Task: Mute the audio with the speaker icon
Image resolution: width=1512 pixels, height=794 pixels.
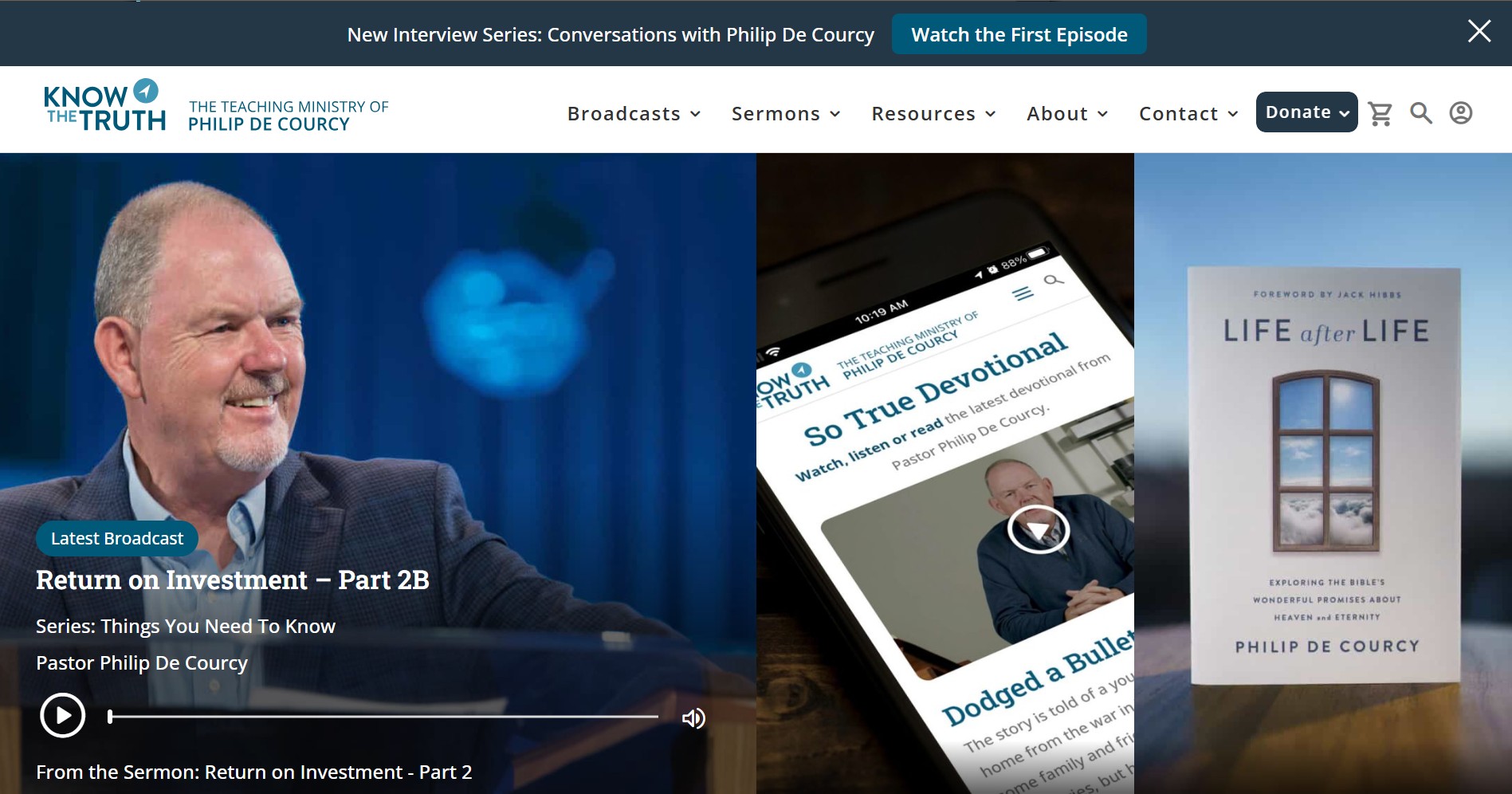Action: (693, 718)
